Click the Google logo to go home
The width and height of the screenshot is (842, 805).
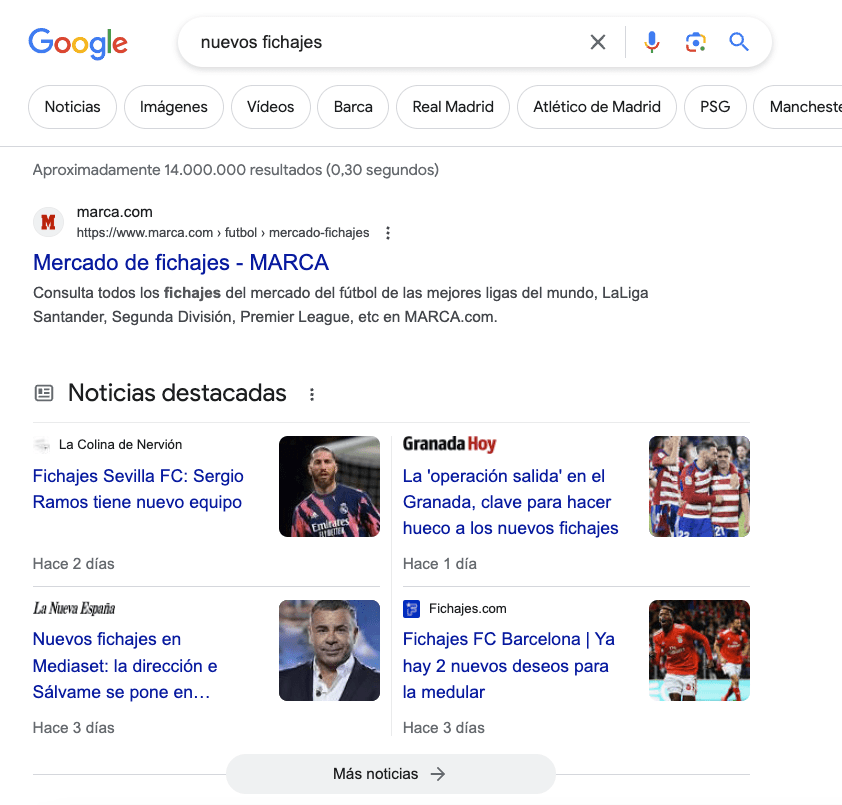pyautogui.click(x=78, y=43)
